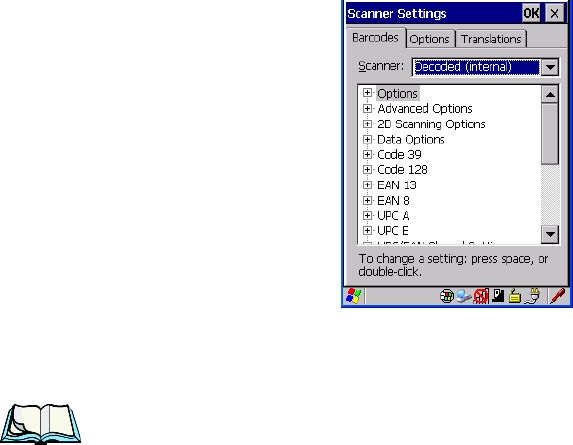Expand the Code 39 node
The width and height of the screenshot is (573, 445).
point(368,155)
